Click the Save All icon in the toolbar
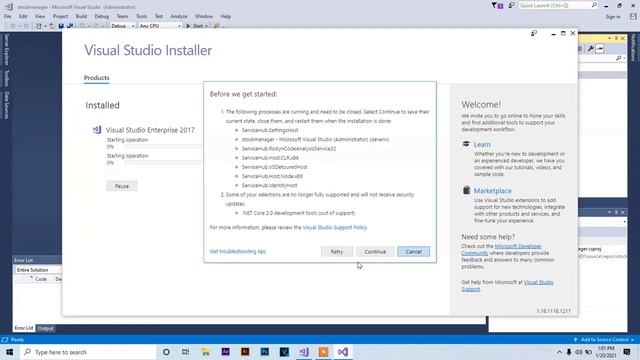Viewport: 640px width, 360px height. click(x=70, y=26)
